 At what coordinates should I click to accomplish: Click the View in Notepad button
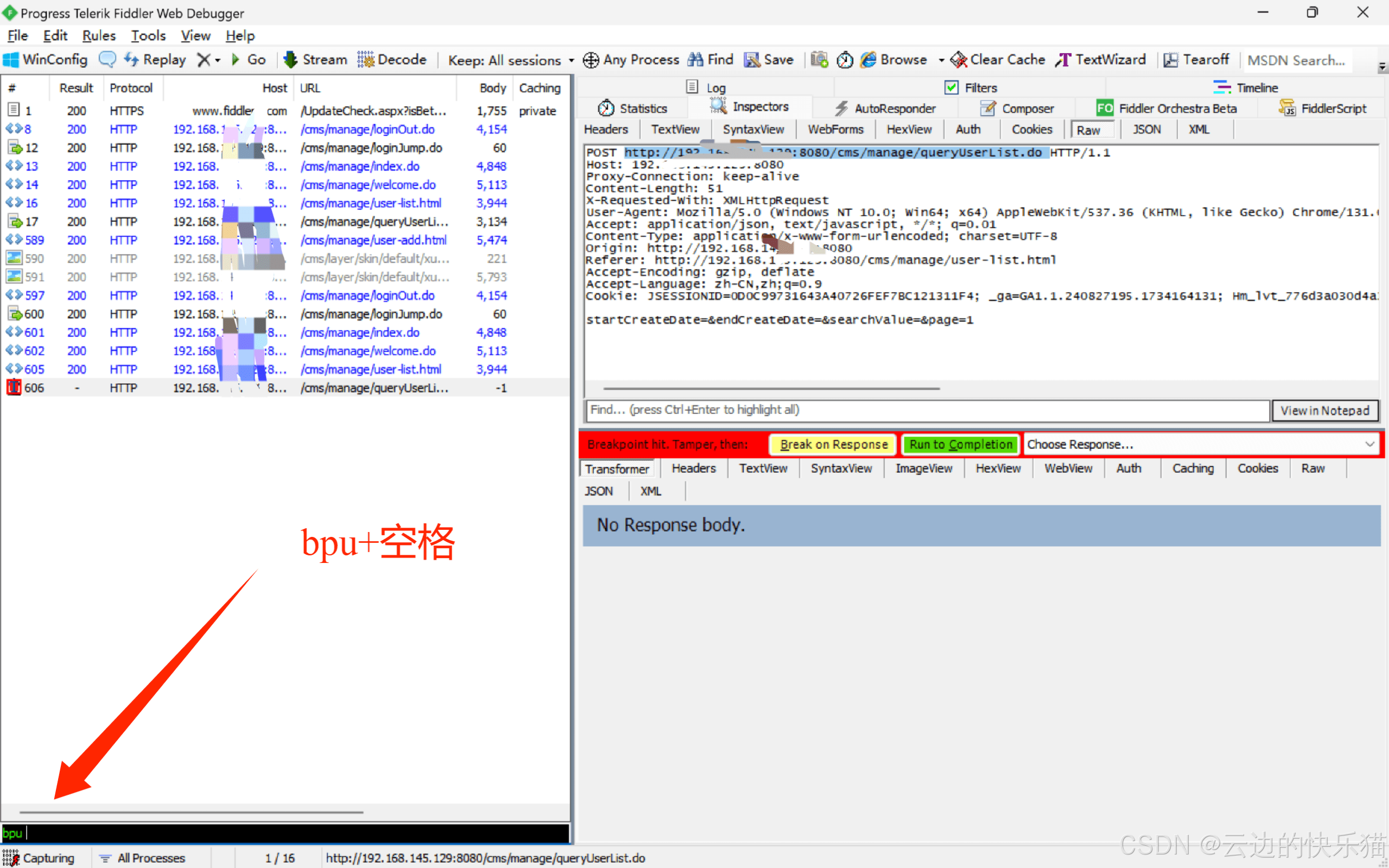tap(1324, 410)
